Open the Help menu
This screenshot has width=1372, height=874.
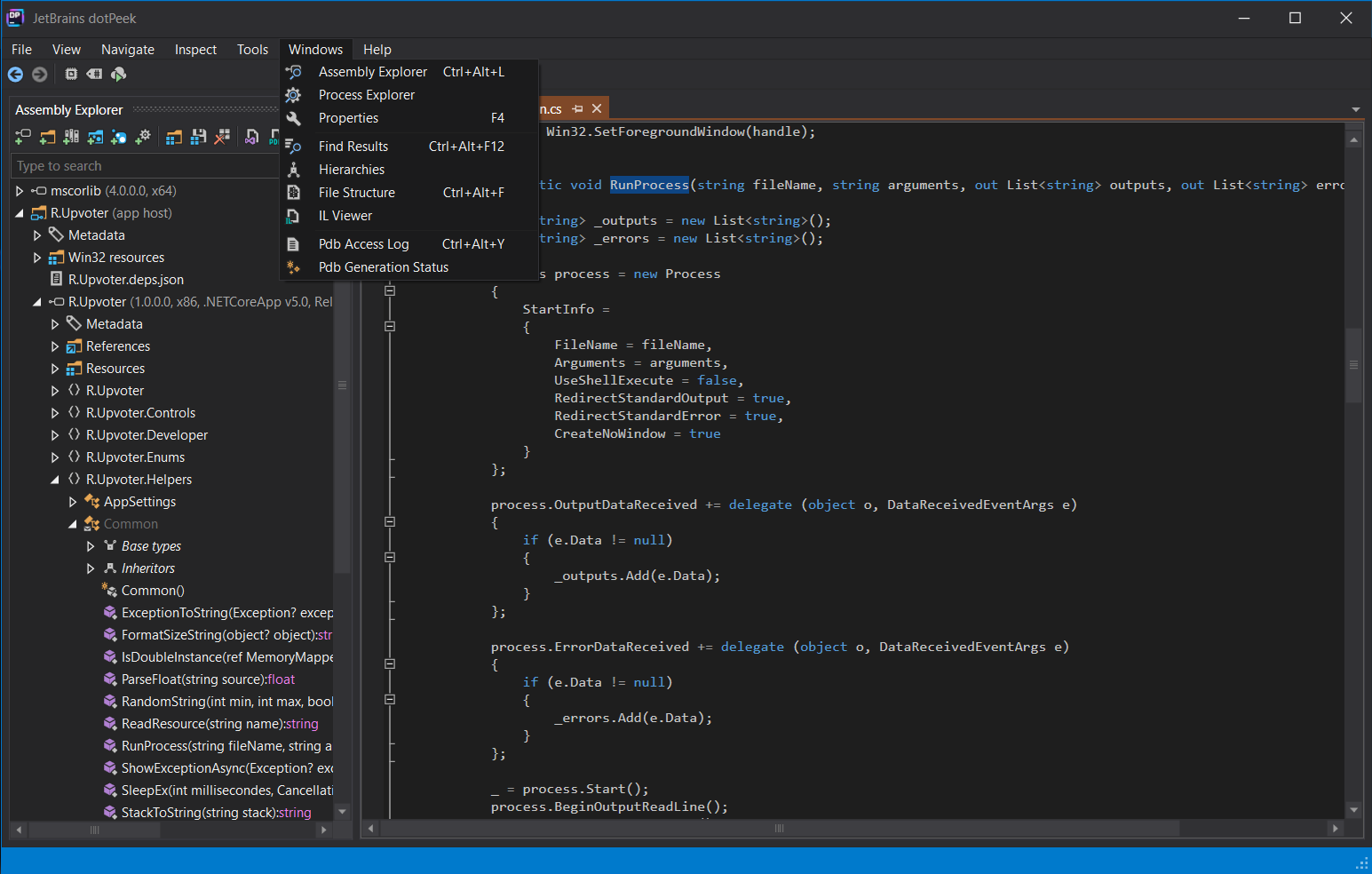[x=377, y=50]
